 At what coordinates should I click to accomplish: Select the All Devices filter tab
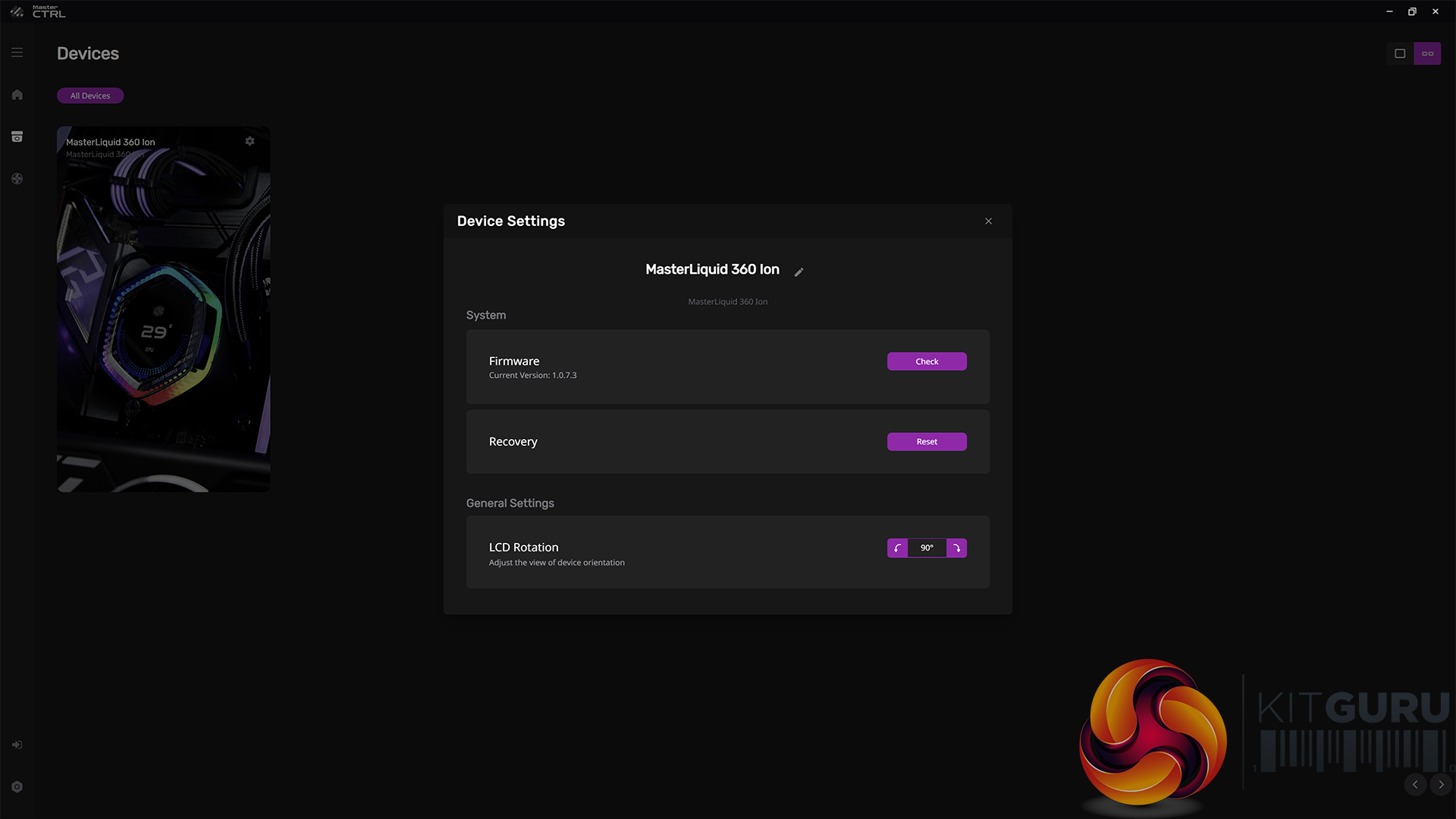tap(90, 96)
